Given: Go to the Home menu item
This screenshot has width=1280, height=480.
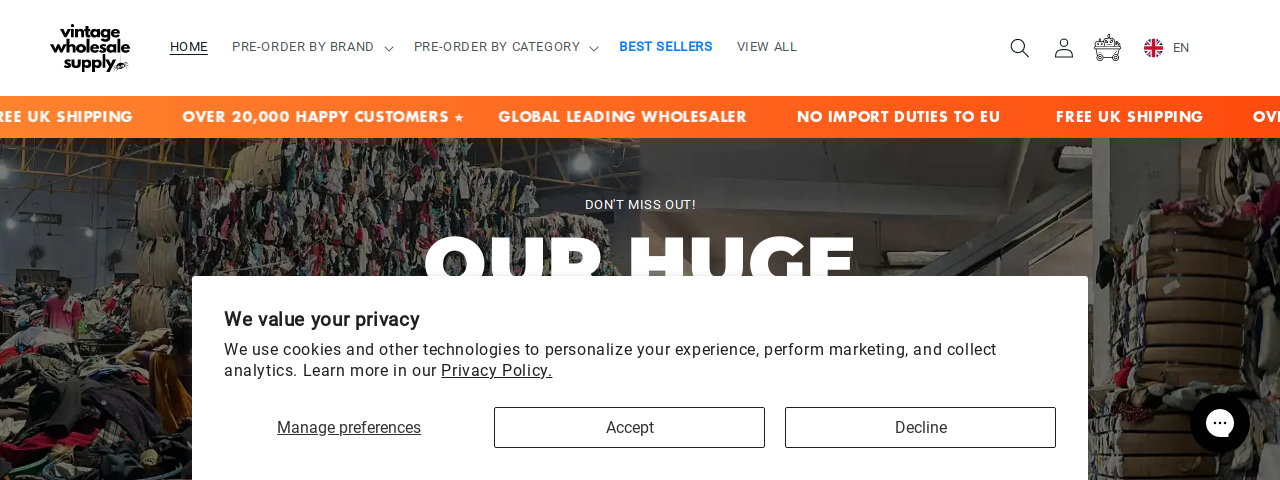Looking at the screenshot, I should (x=189, y=47).
